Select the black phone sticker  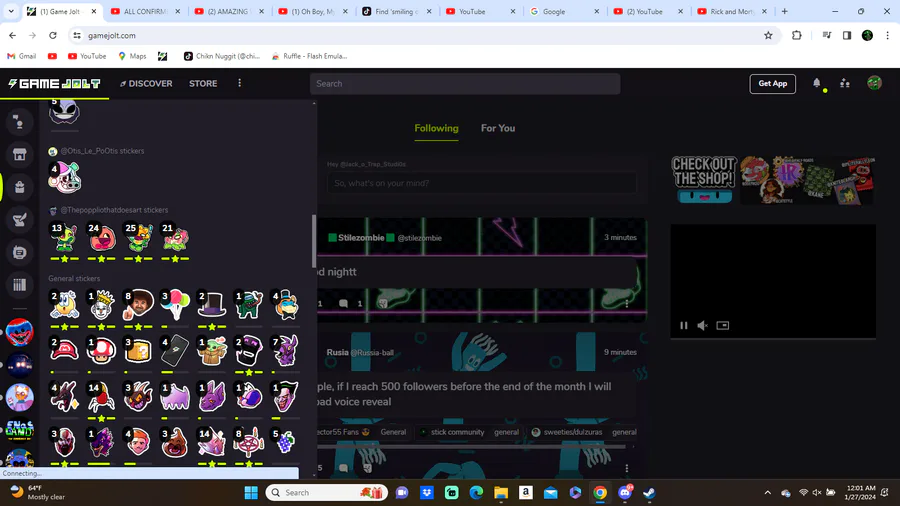click(174, 350)
